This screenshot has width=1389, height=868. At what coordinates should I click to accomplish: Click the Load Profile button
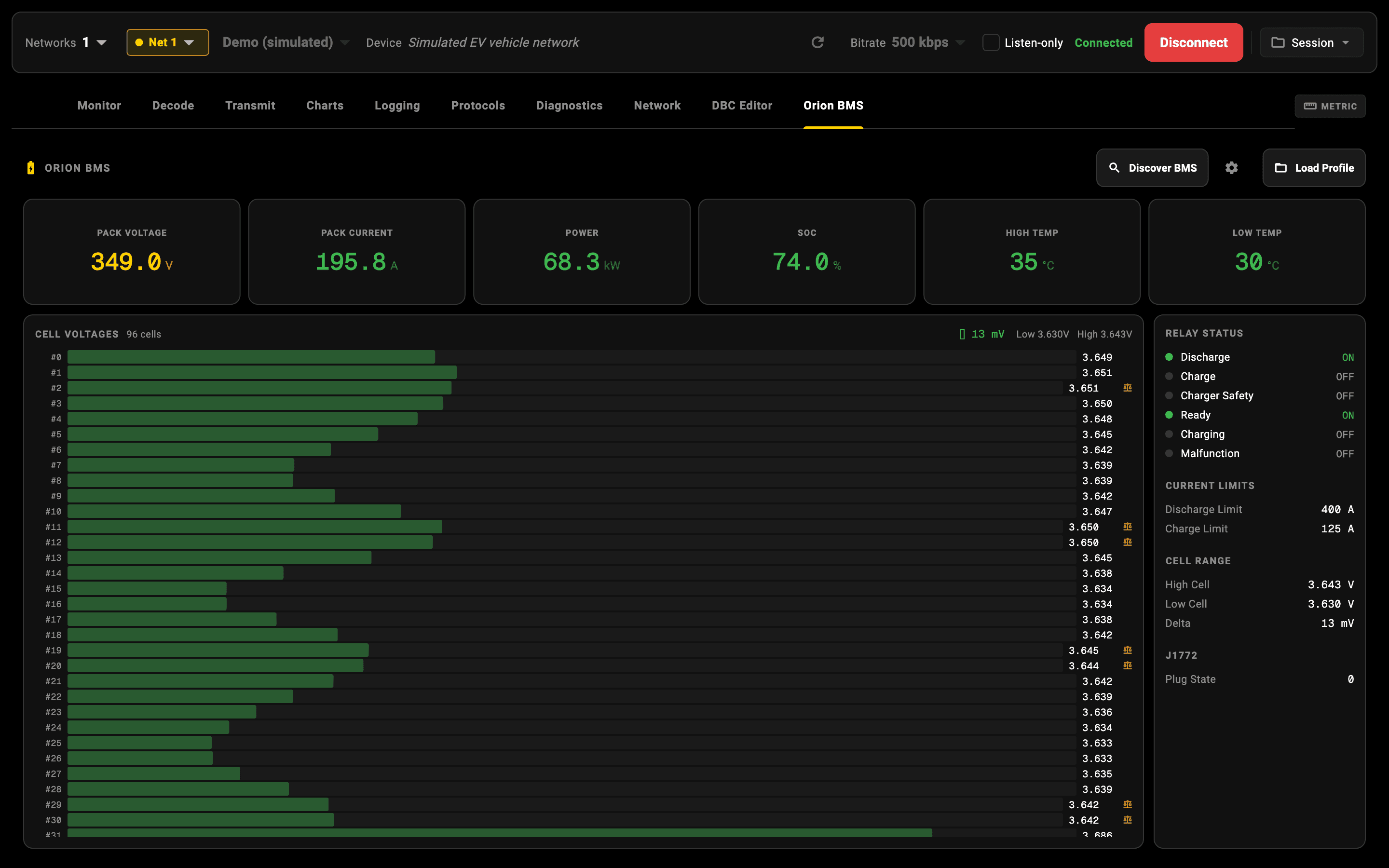1314,168
